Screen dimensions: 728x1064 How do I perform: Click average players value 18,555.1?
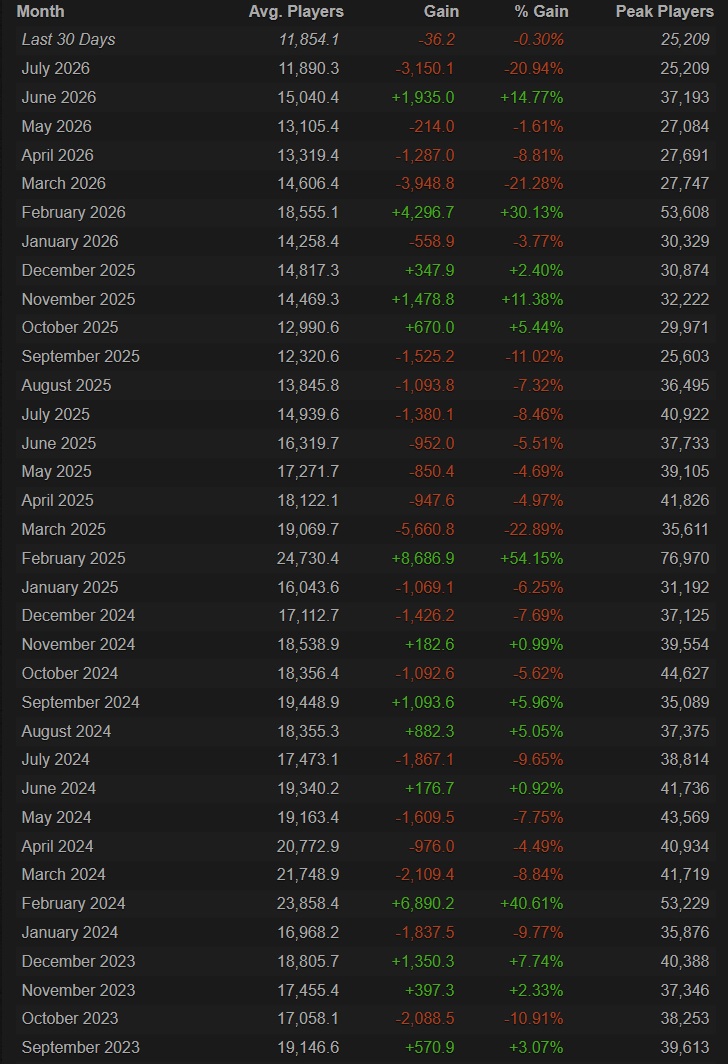tap(307, 212)
